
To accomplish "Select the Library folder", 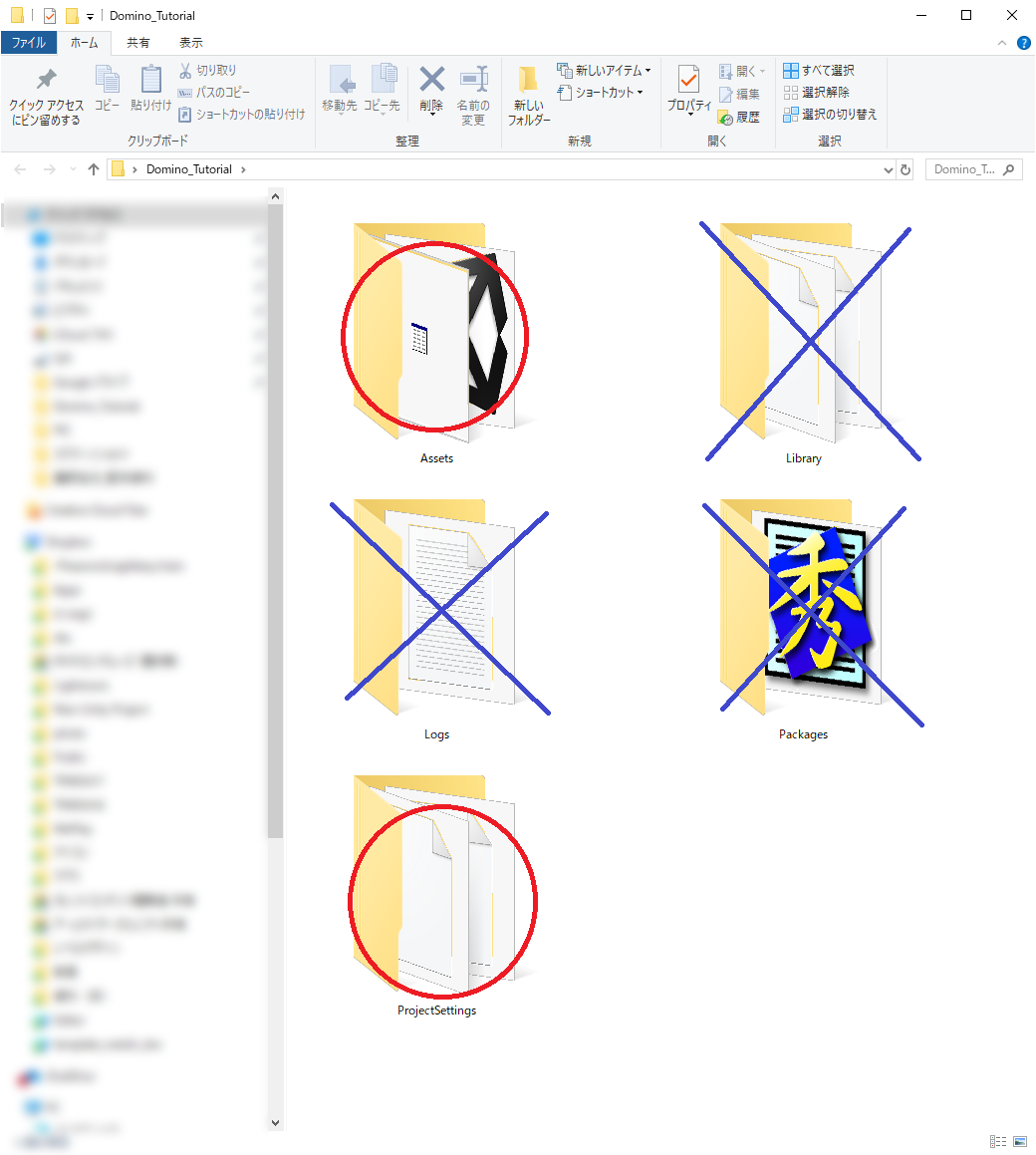I will pyautogui.click(x=803, y=343).
